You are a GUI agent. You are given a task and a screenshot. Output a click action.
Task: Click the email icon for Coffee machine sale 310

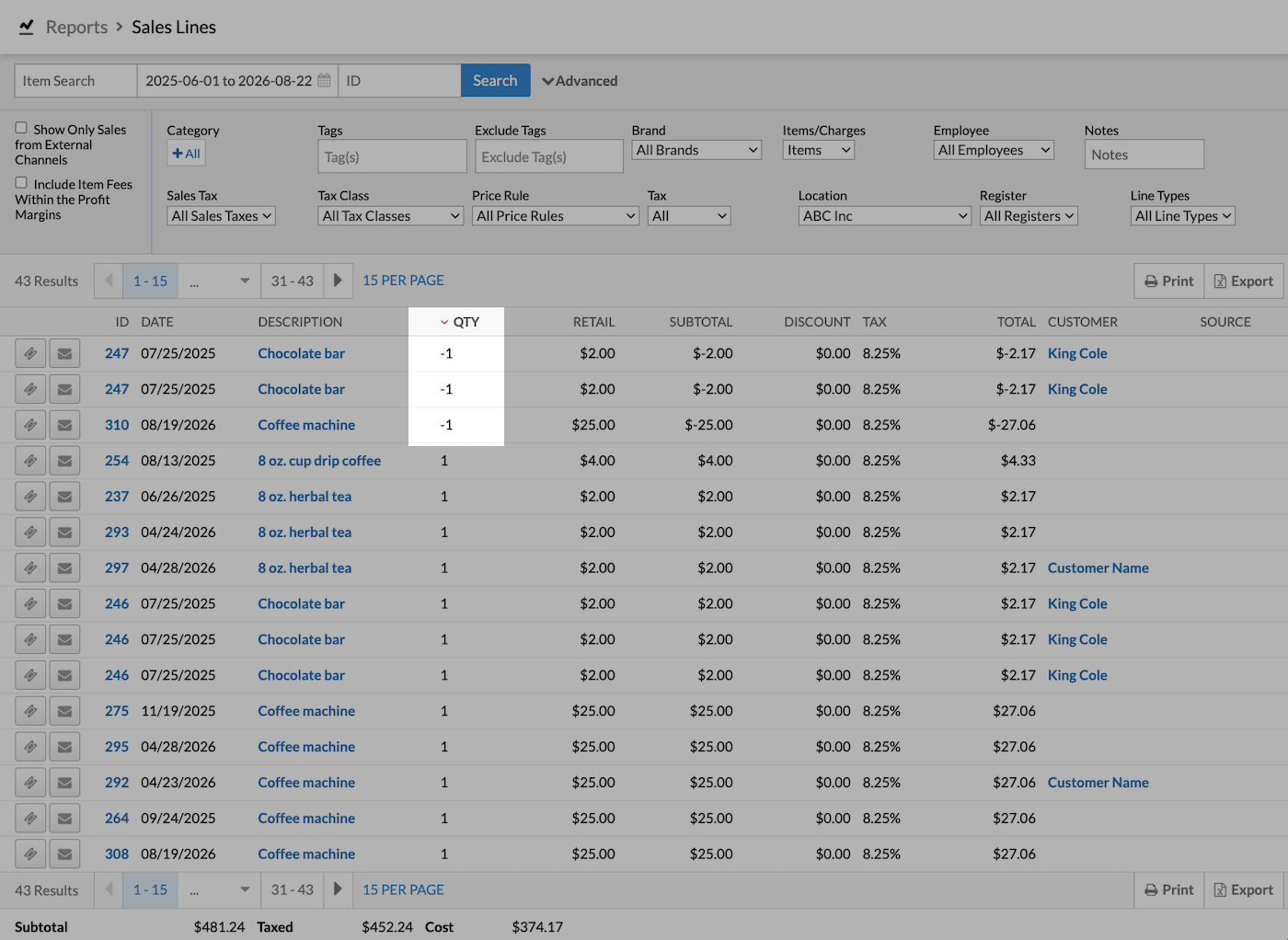(64, 425)
